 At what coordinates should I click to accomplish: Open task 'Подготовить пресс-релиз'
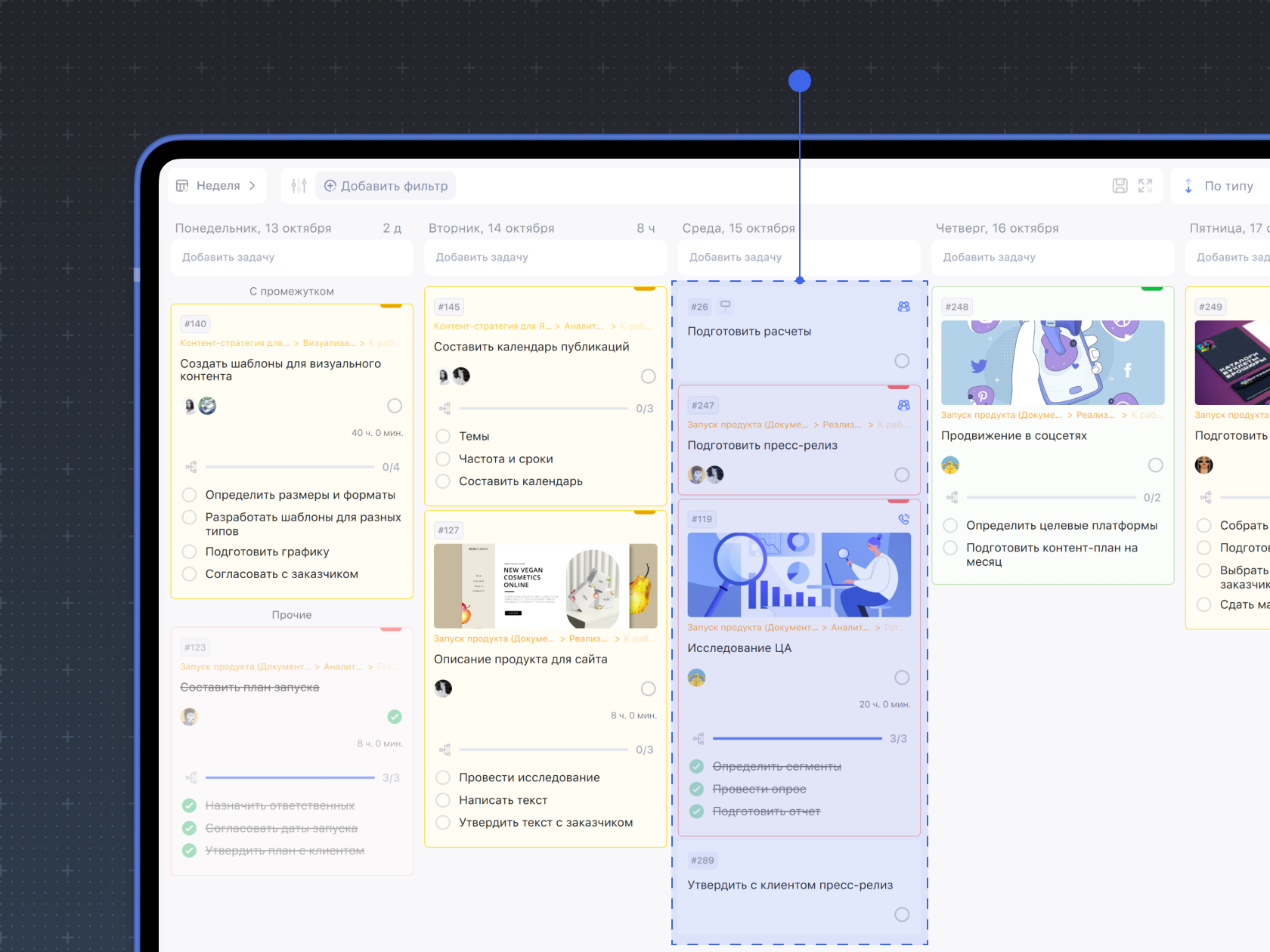click(762, 446)
